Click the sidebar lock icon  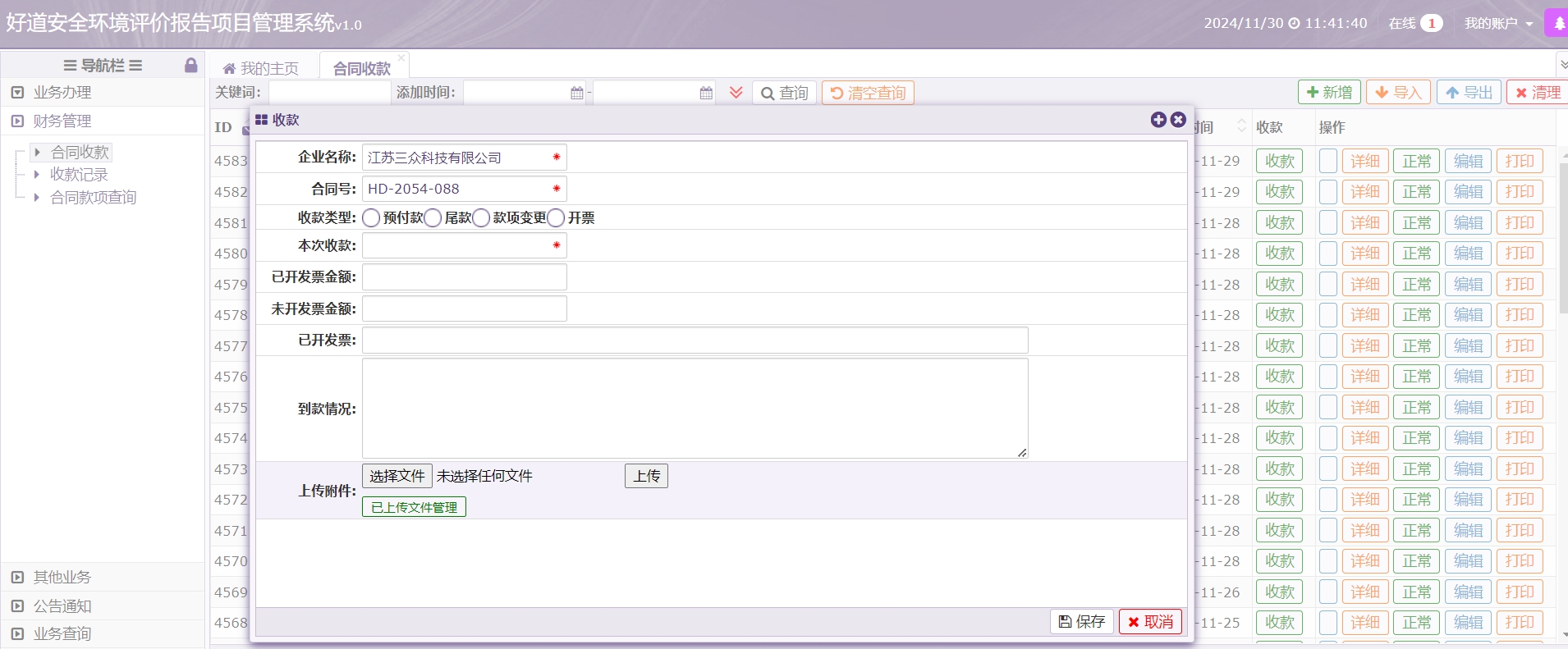pos(190,66)
